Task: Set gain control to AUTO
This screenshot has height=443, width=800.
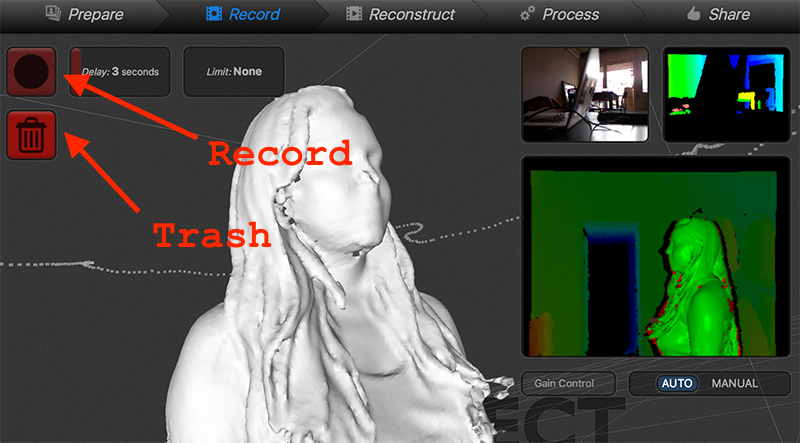Action: [677, 383]
